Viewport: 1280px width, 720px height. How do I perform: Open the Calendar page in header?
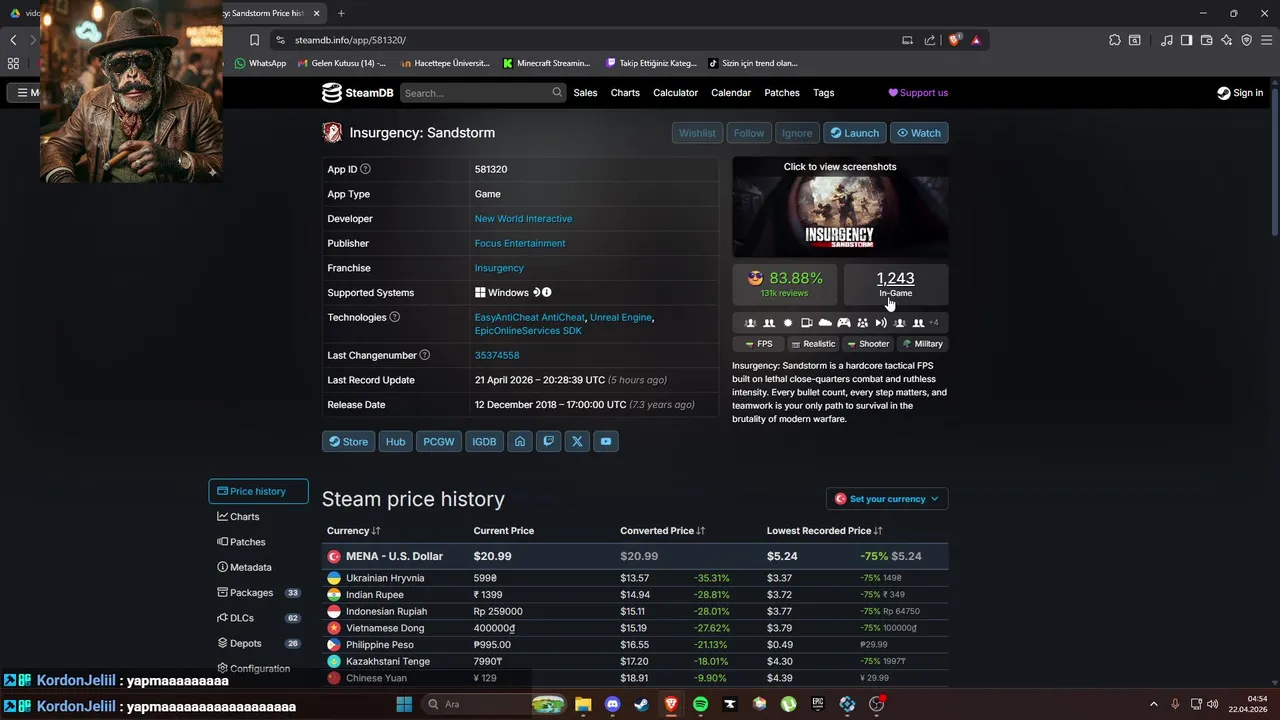[x=731, y=93]
